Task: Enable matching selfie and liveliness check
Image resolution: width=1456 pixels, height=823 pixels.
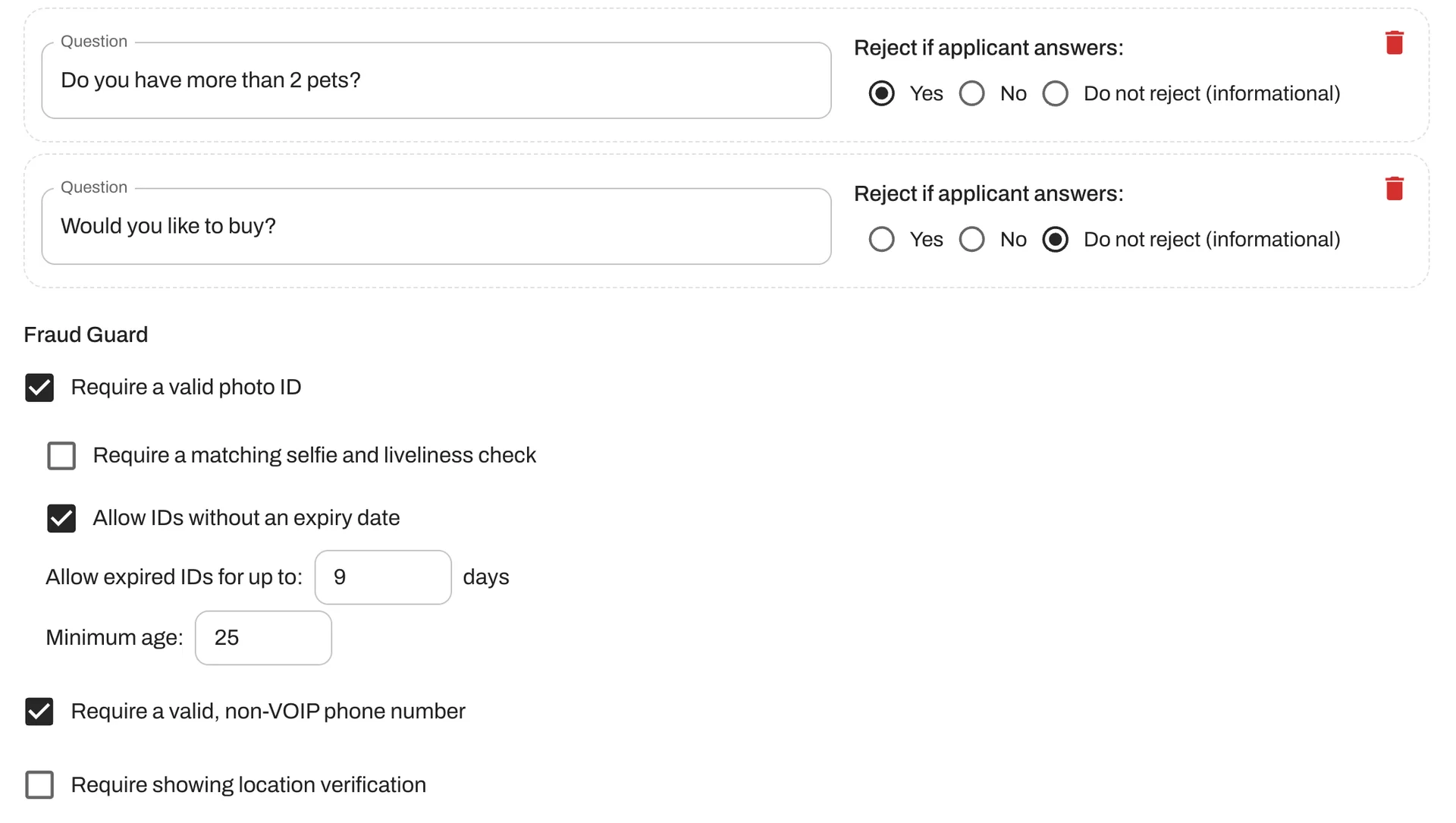Action: pos(61,456)
